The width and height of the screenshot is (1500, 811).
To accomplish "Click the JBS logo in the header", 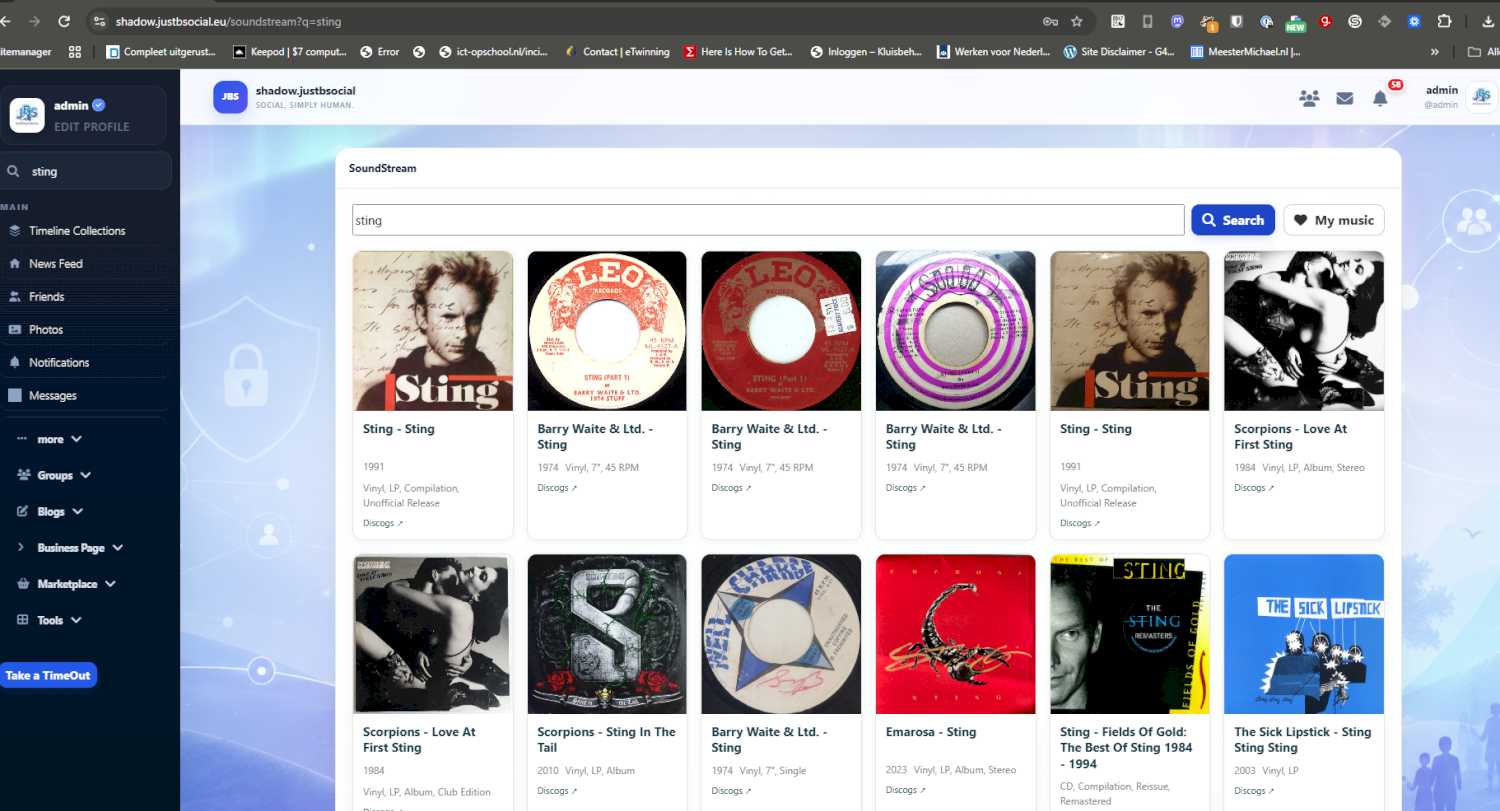I will [230, 97].
